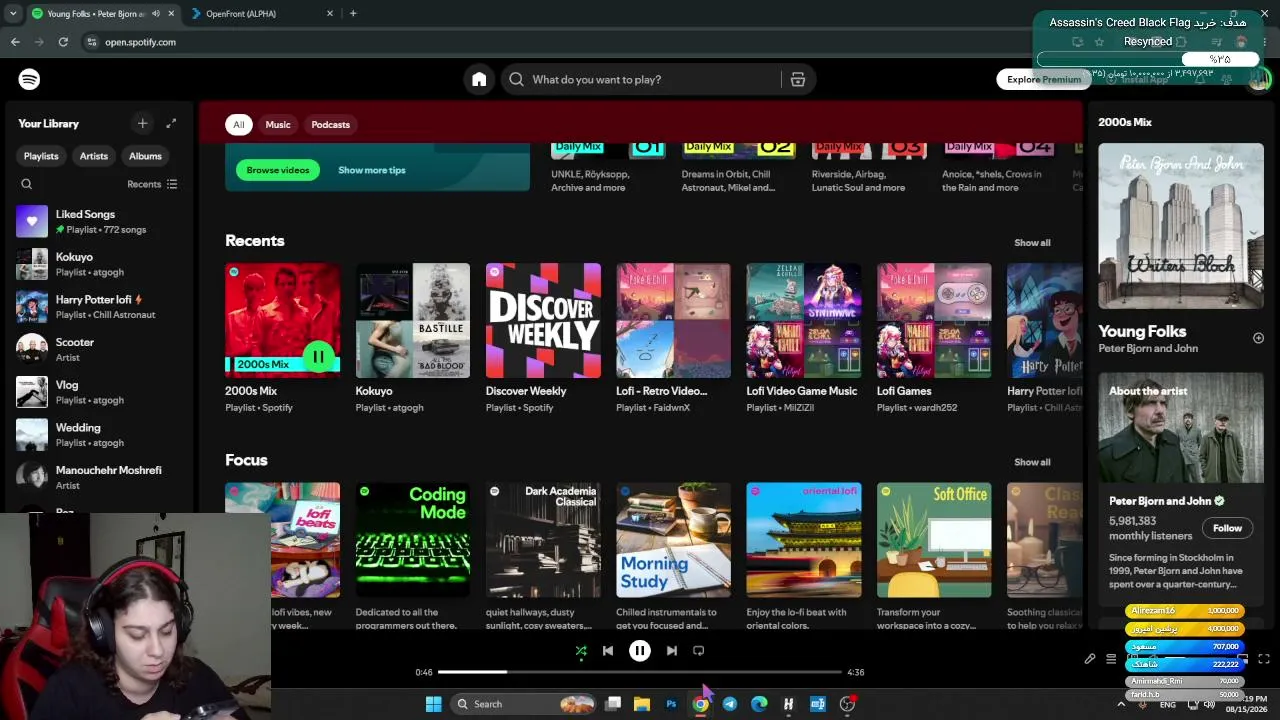1280x720 pixels.
Task: Show hidden system tray icons
Action: tap(1120, 704)
